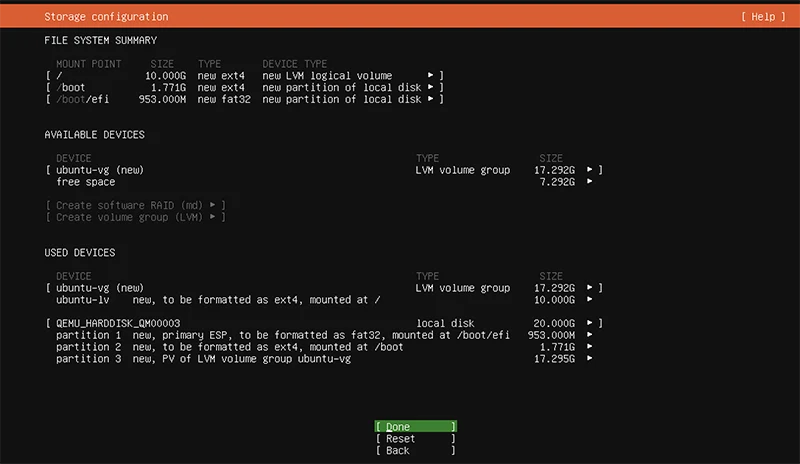
Task: Select the Back button
Action: [415, 450]
